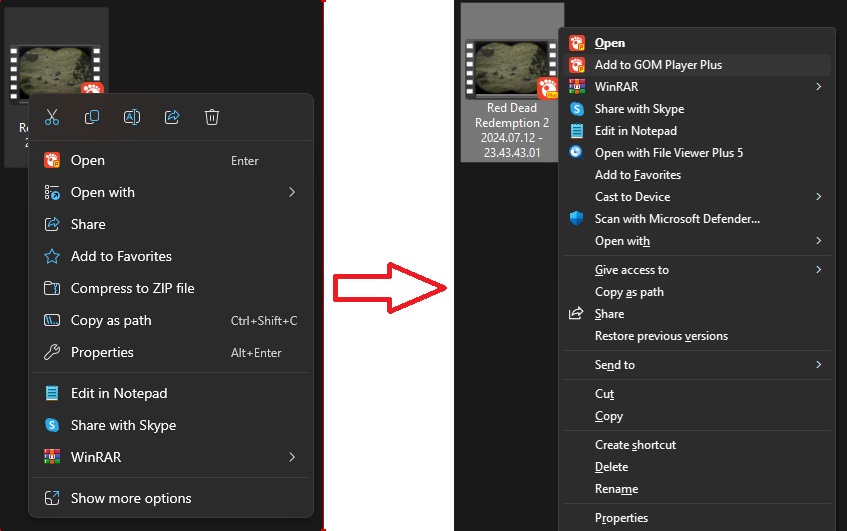Click the ZIP folder icon for Compress

point(52,288)
